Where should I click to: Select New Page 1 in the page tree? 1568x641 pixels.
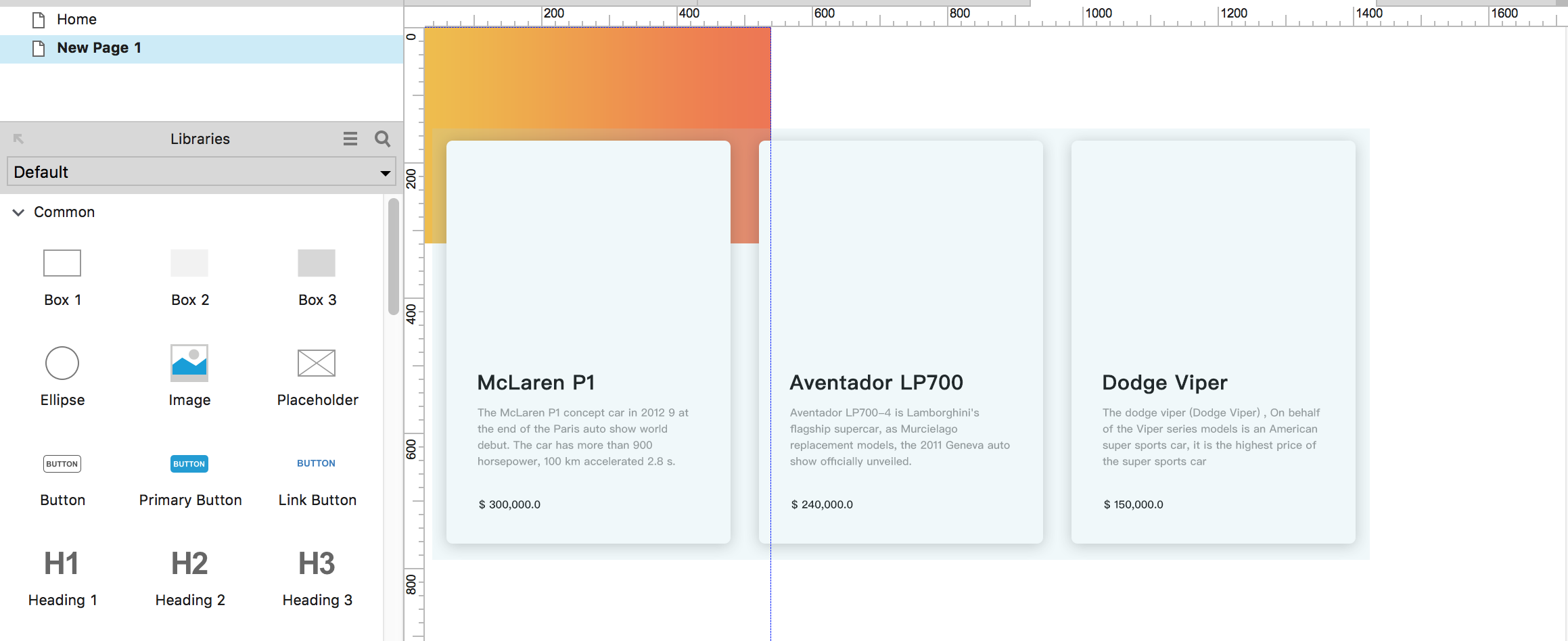click(202, 48)
